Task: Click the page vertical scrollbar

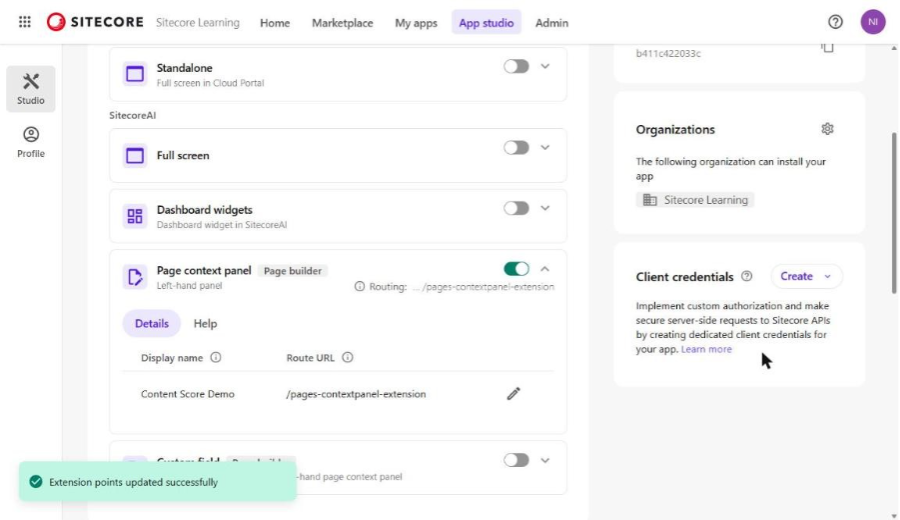Action: 894,212
